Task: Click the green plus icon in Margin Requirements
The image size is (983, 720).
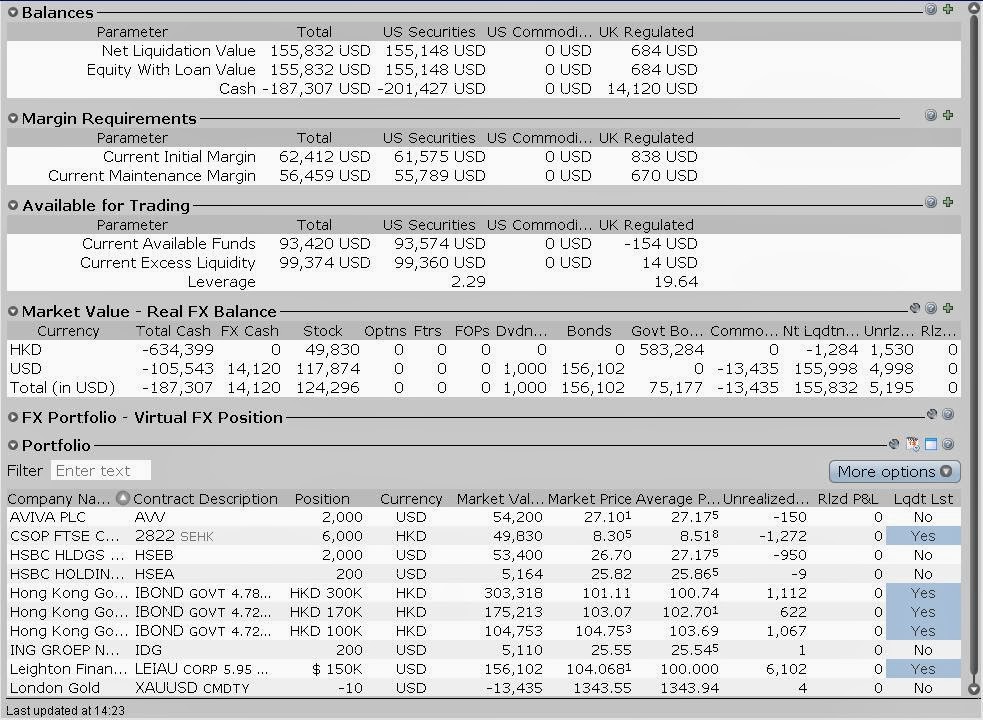Action: point(948,115)
